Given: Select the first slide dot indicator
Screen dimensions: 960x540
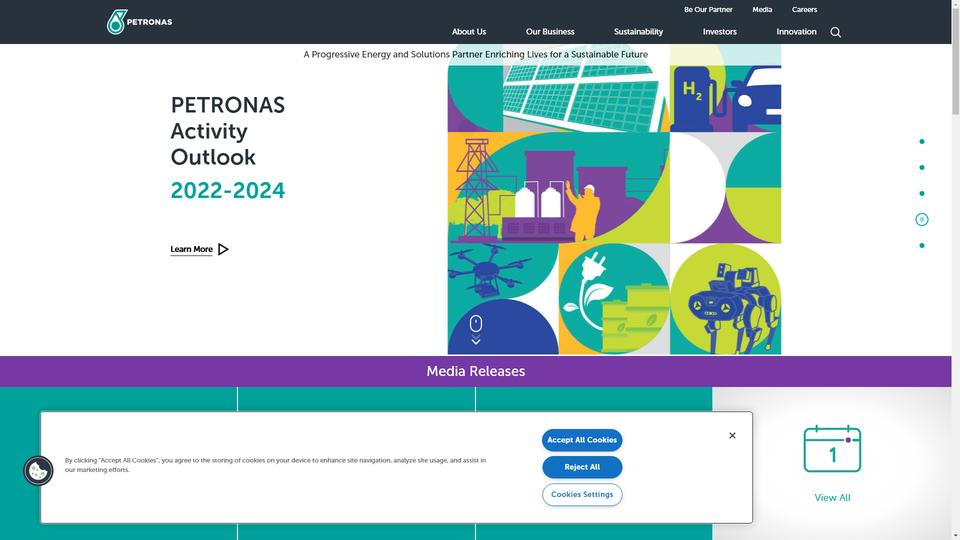Looking at the screenshot, I should coord(921,141).
